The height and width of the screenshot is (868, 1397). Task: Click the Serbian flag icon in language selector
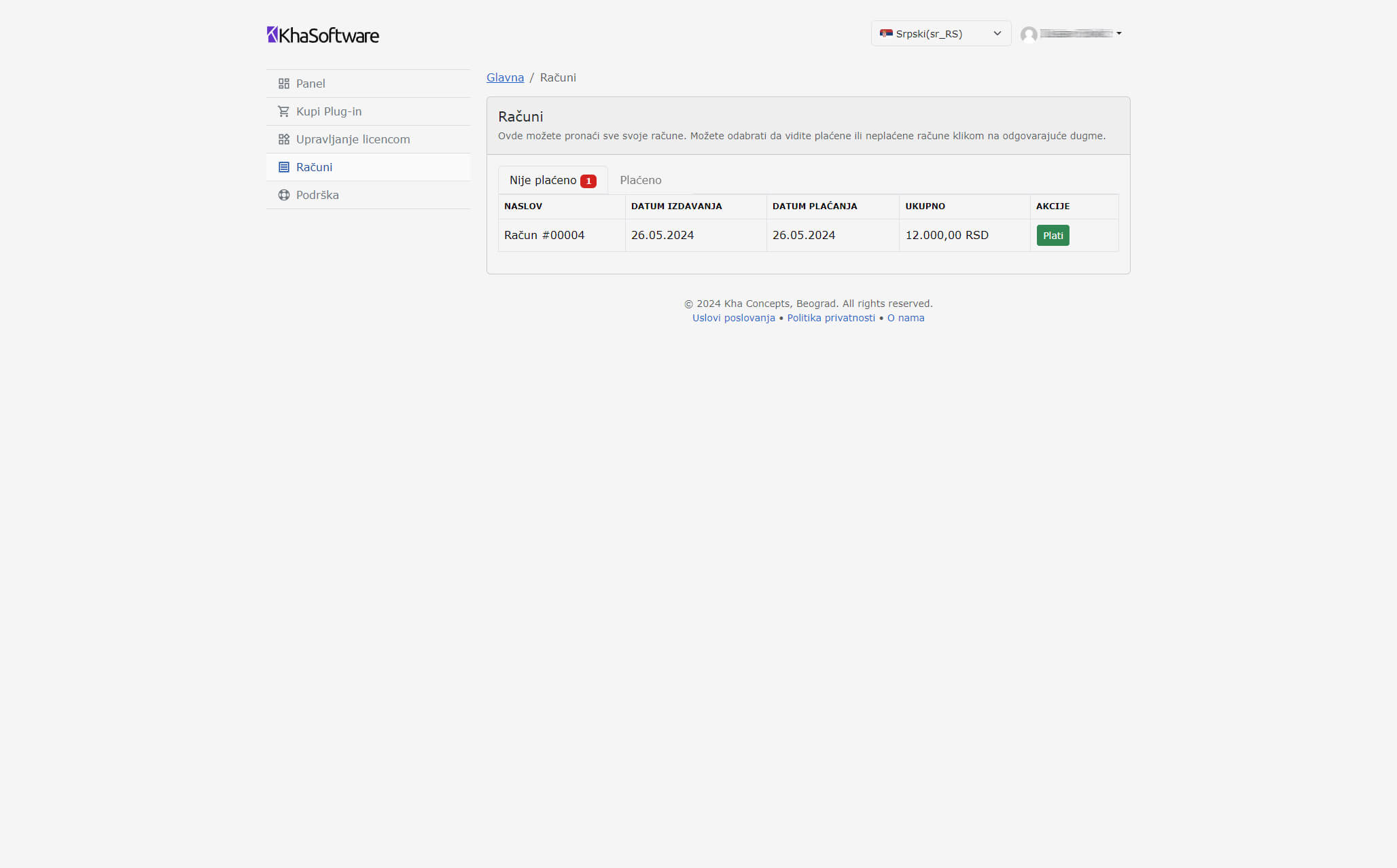tap(886, 33)
